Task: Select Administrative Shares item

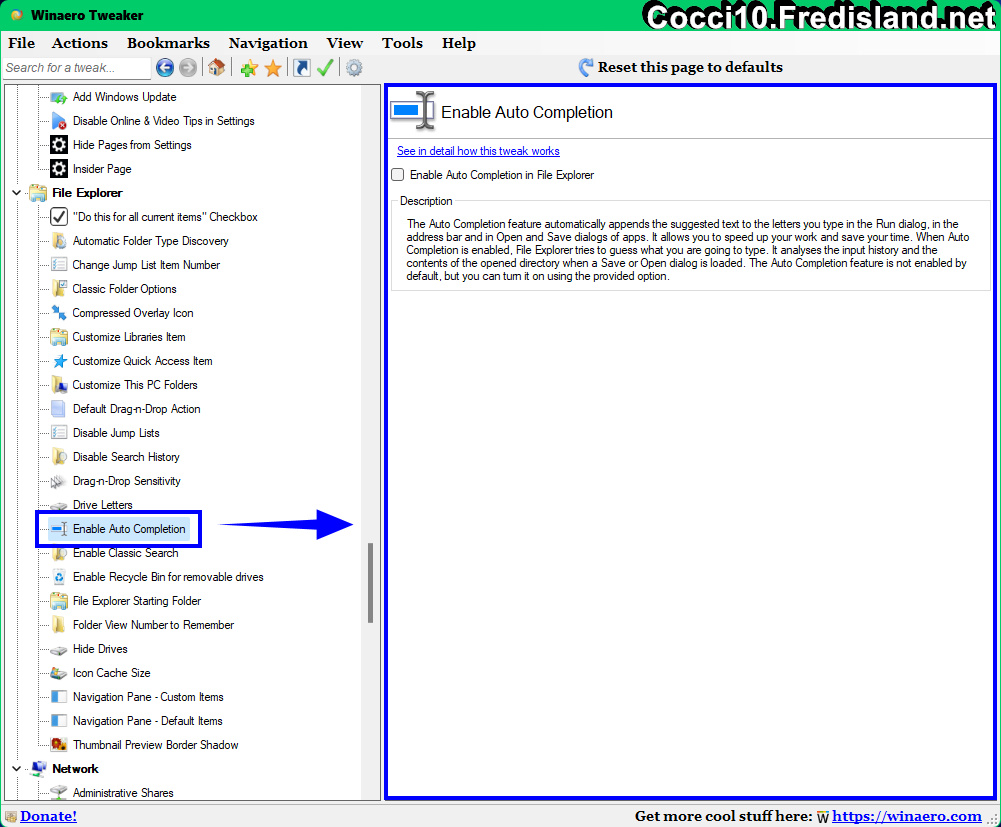Action: point(123,793)
